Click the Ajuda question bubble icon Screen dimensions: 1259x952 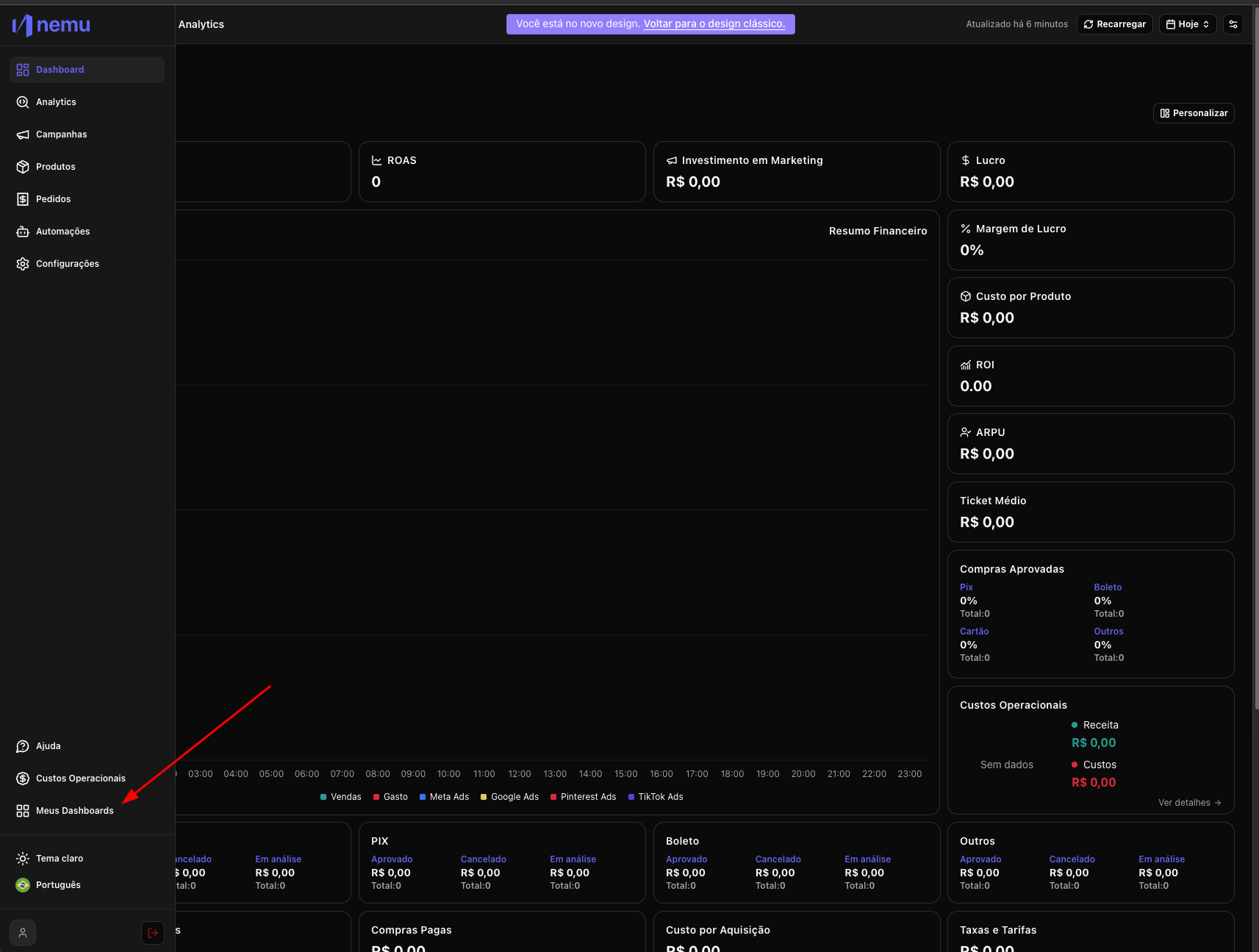23,746
